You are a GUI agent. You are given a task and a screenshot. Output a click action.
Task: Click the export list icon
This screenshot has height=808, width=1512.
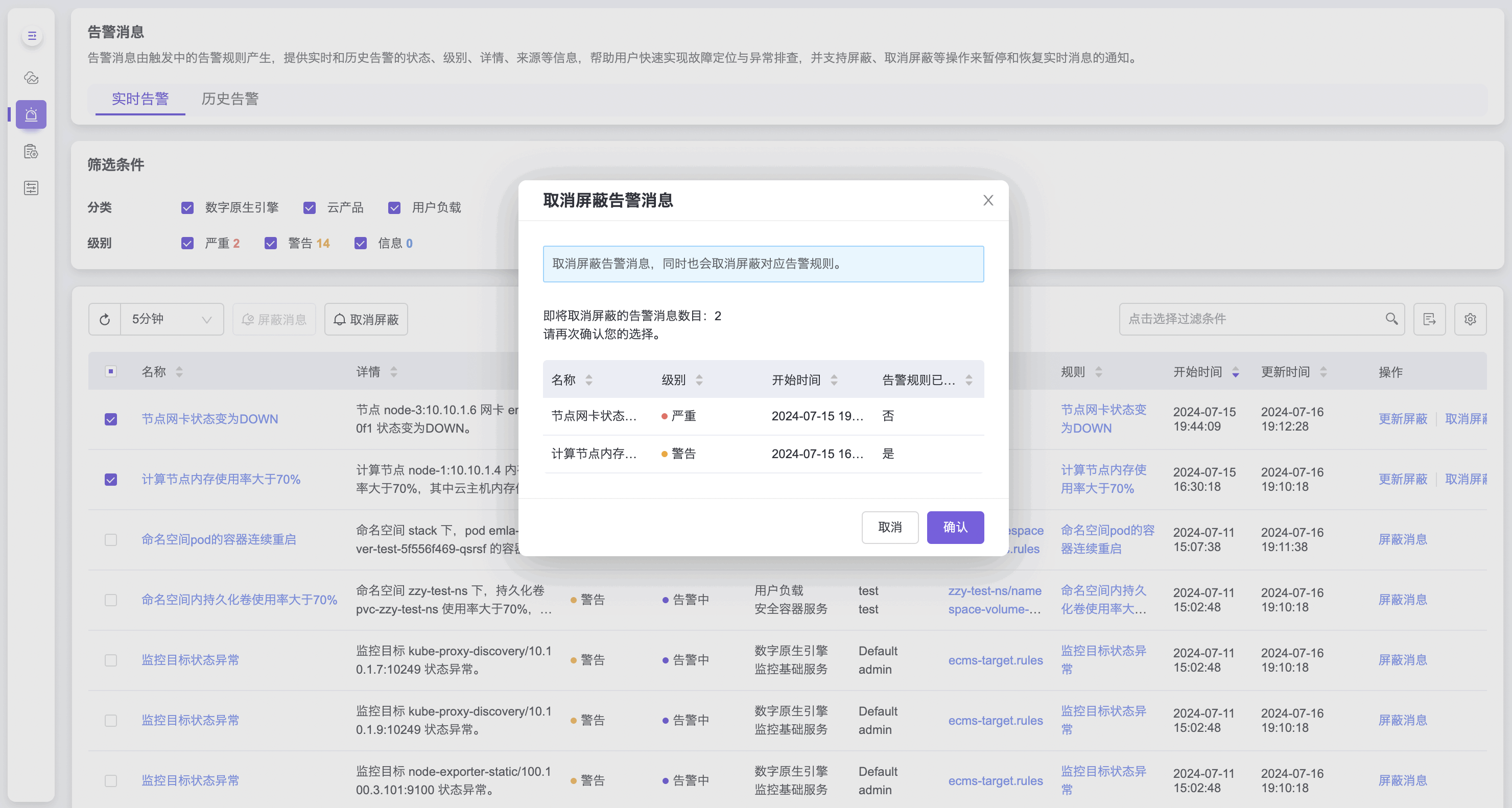[1429, 319]
